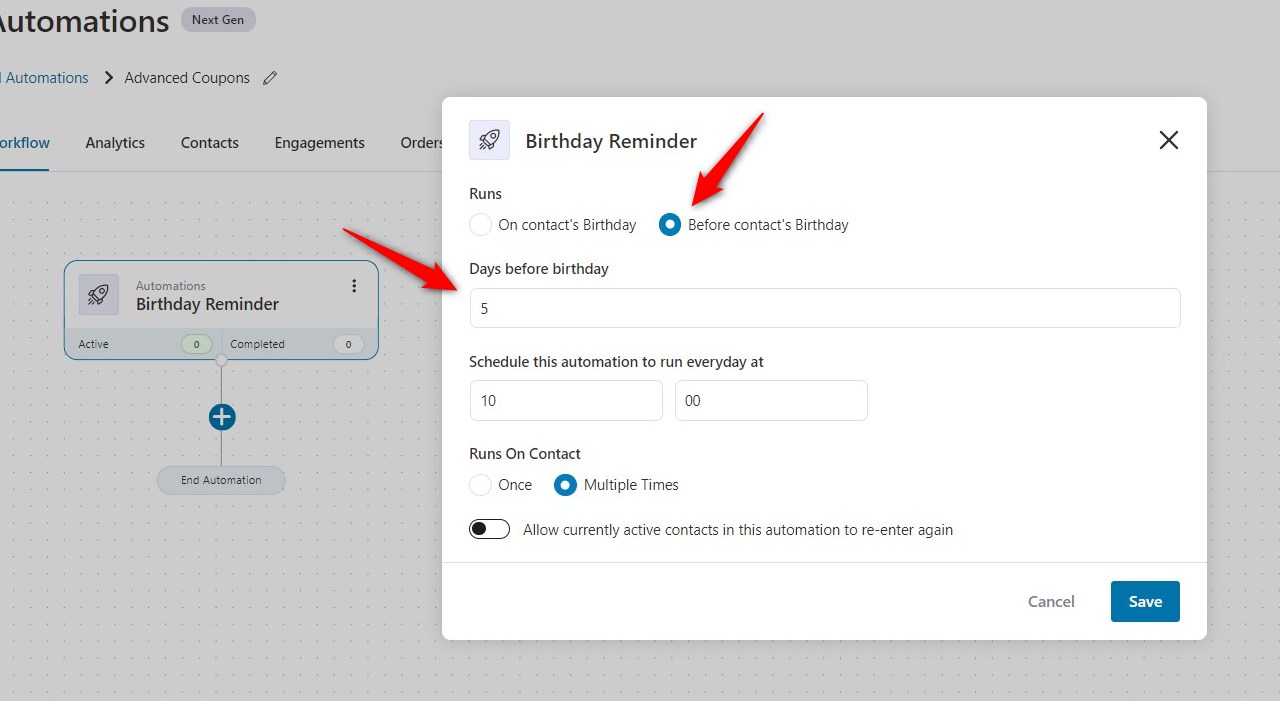Click the schedule hour field showing 10
The width and height of the screenshot is (1280, 701).
coord(566,400)
